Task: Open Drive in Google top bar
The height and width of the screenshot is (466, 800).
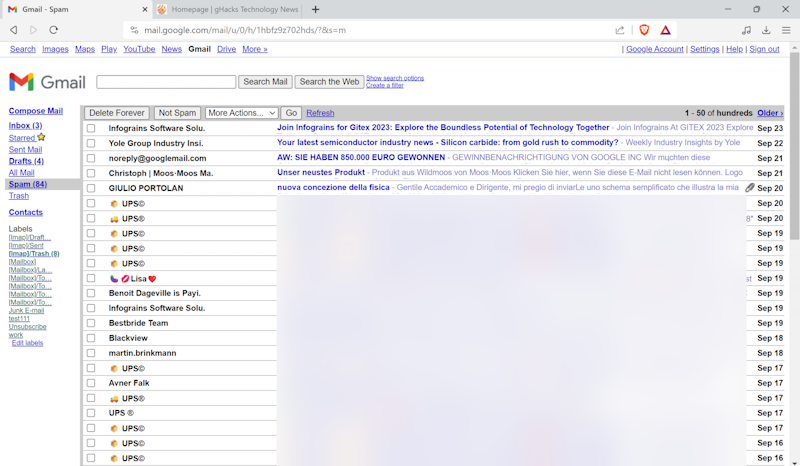Action: click(227, 49)
